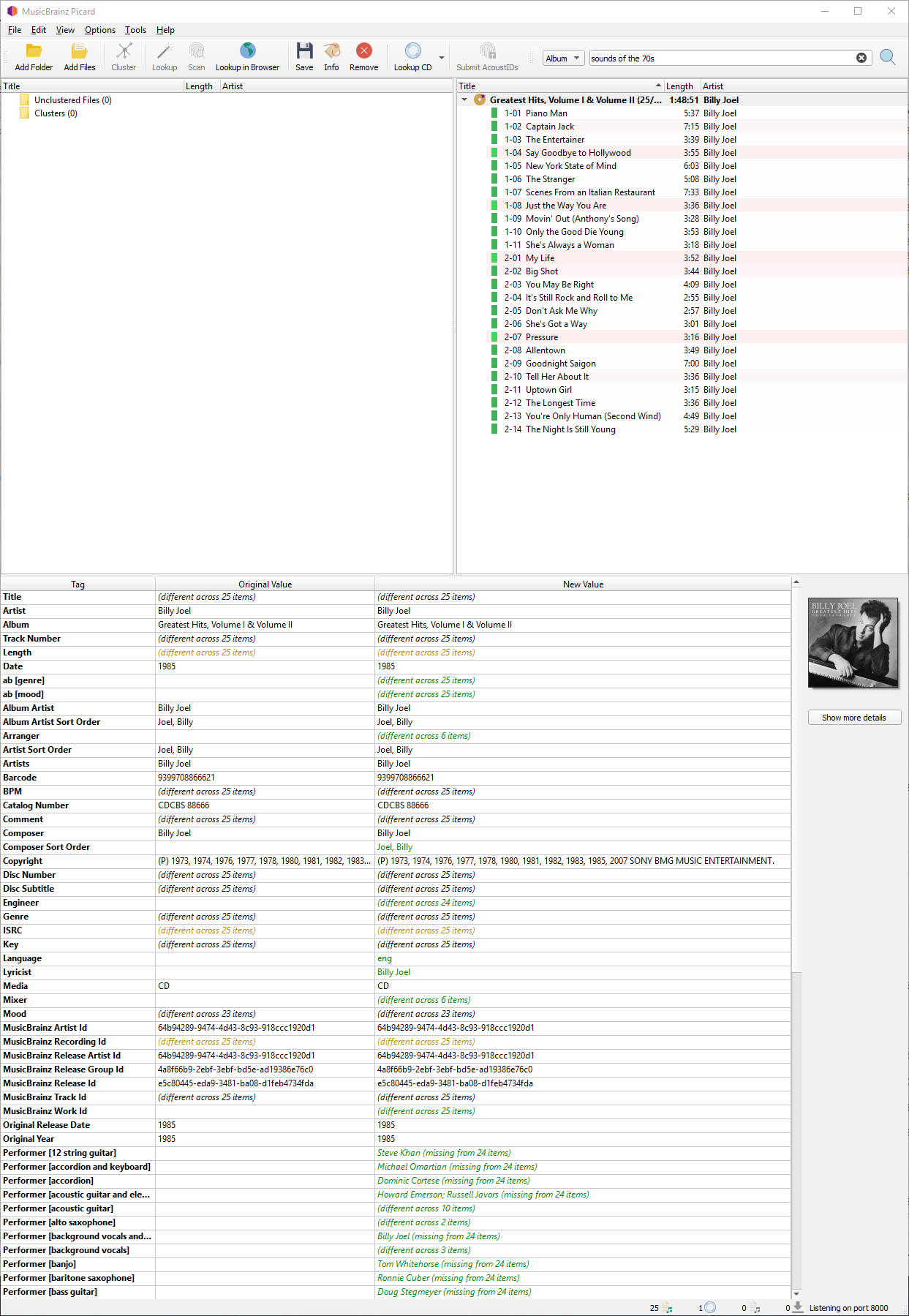The width and height of the screenshot is (909, 1316).
Task: Click the Submit AcoustIDs icon
Action: tap(487, 50)
